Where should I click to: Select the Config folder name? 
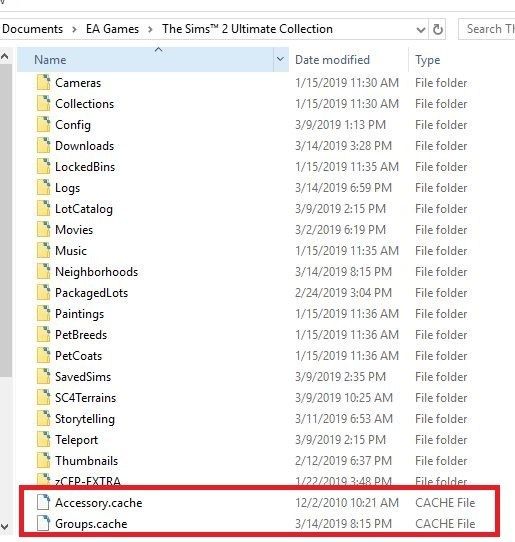coord(73,125)
